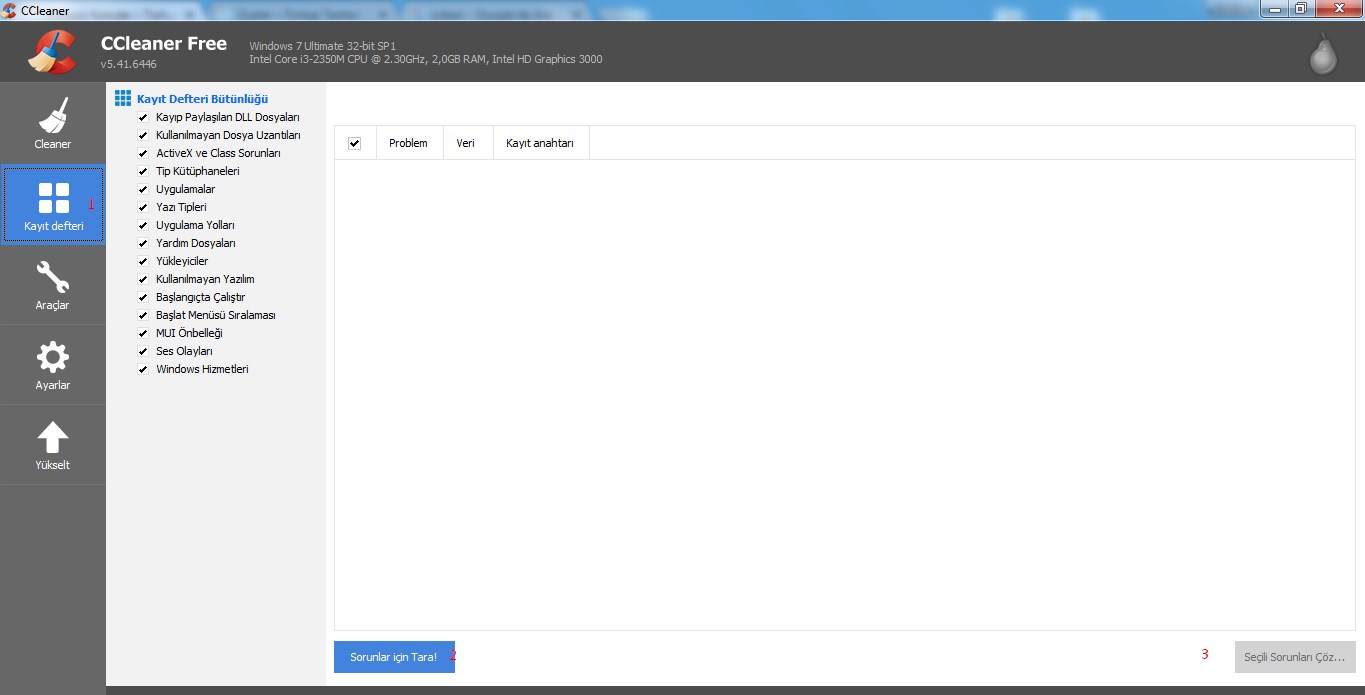Uncheck the Yazı Tipleri option
1365x695 pixels.
[143, 207]
